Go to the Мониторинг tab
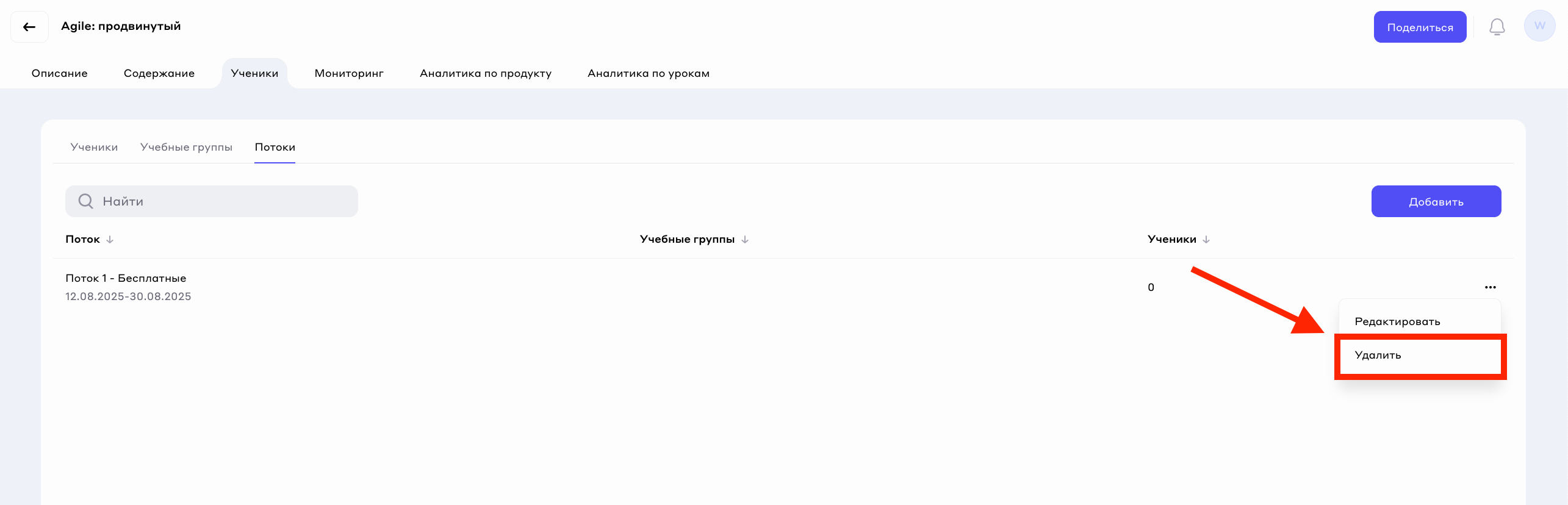Image resolution: width=1568 pixels, height=505 pixels. click(349, 73)
